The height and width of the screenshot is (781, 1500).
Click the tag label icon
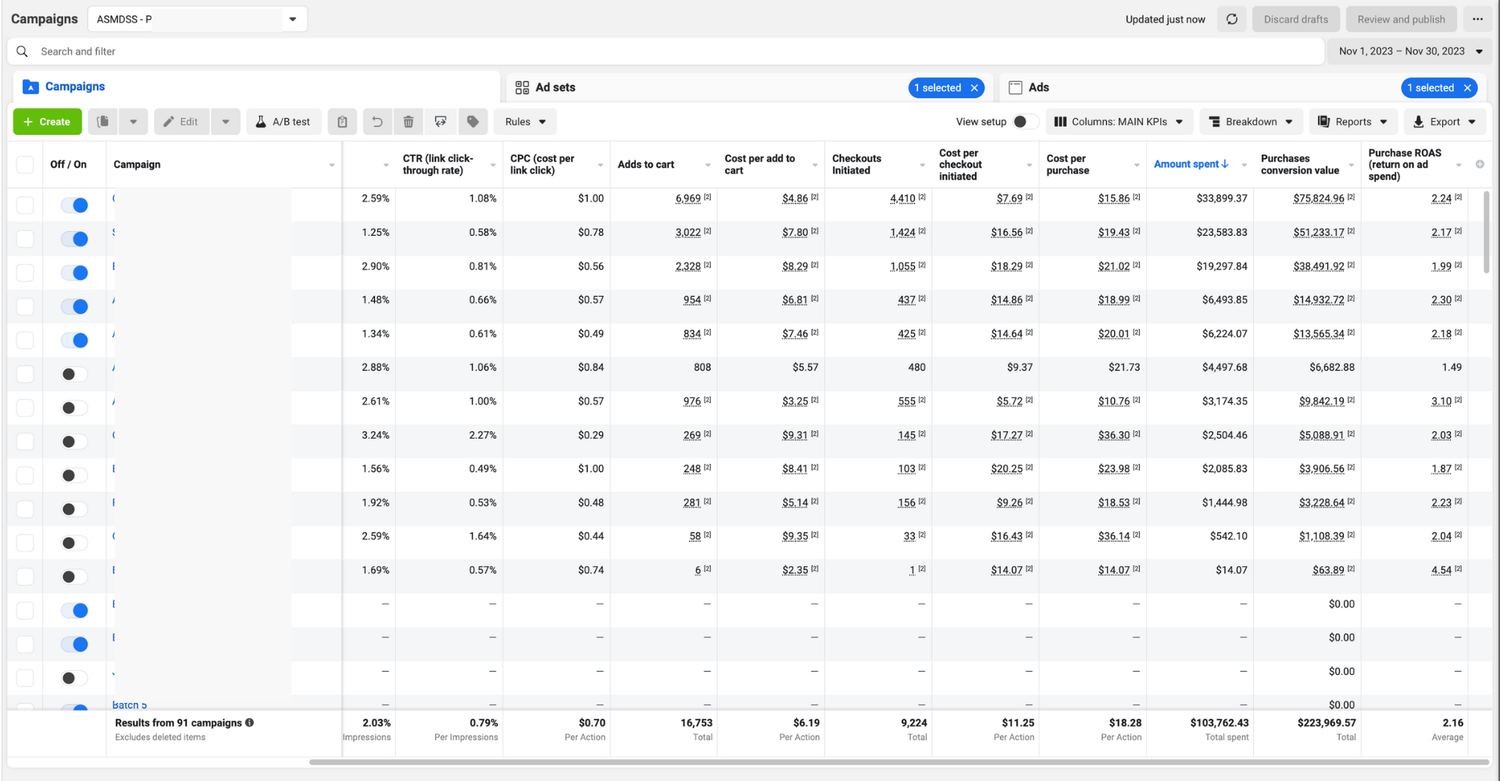tap(473, 122)
